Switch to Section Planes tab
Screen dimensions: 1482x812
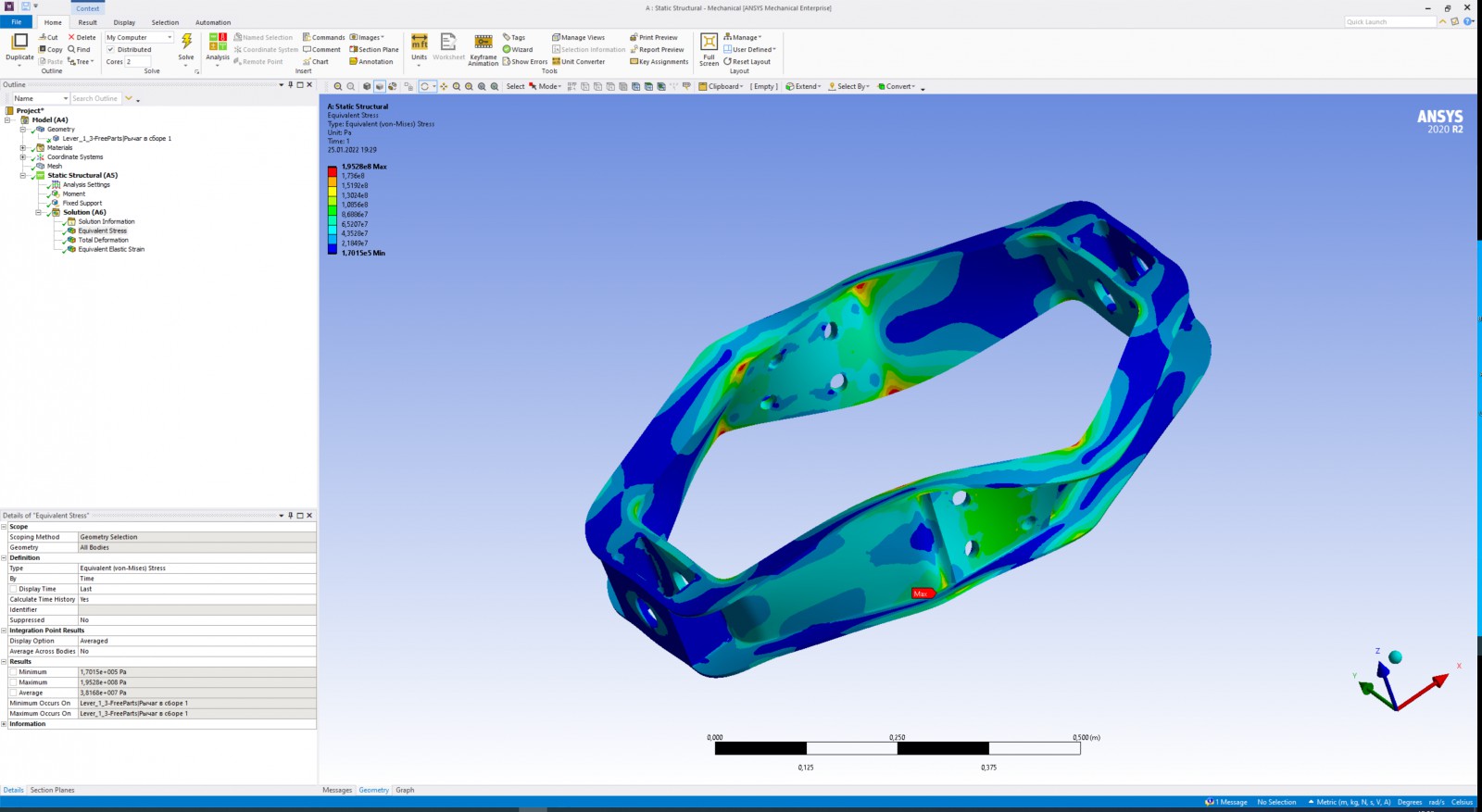[52, 790]
